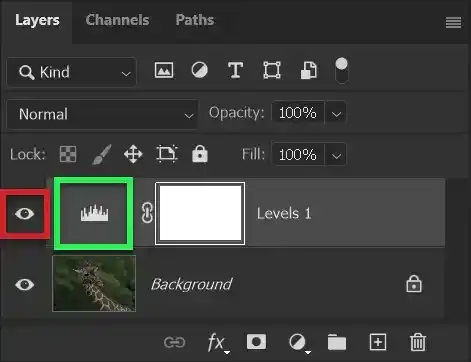The image size is (471, 362).
Task: Expand the Fill slider dropdown arrow
Action: point(336,154)
